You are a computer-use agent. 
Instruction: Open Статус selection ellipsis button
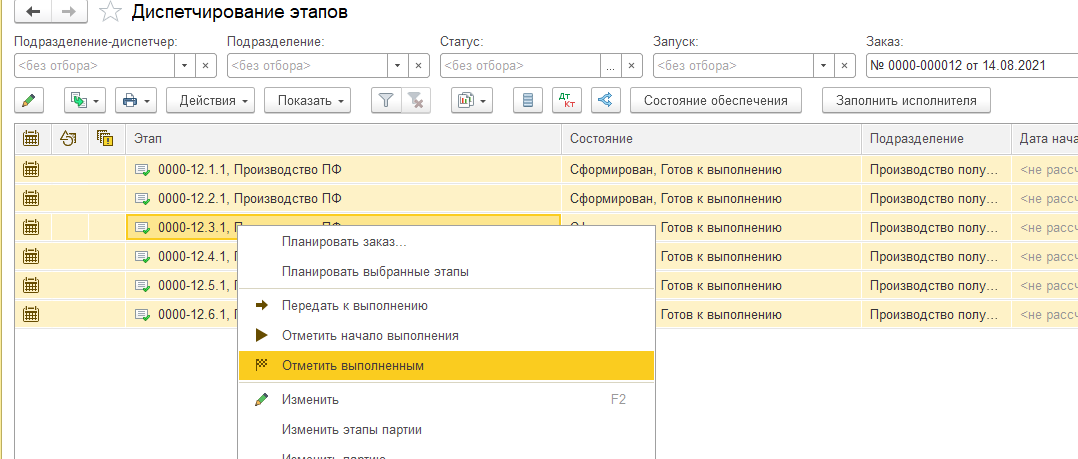click(610, 66)
